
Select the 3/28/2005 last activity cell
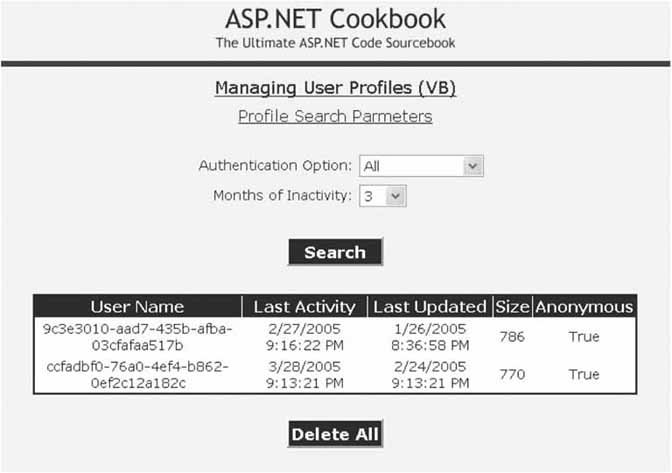(x=304, y=374)
